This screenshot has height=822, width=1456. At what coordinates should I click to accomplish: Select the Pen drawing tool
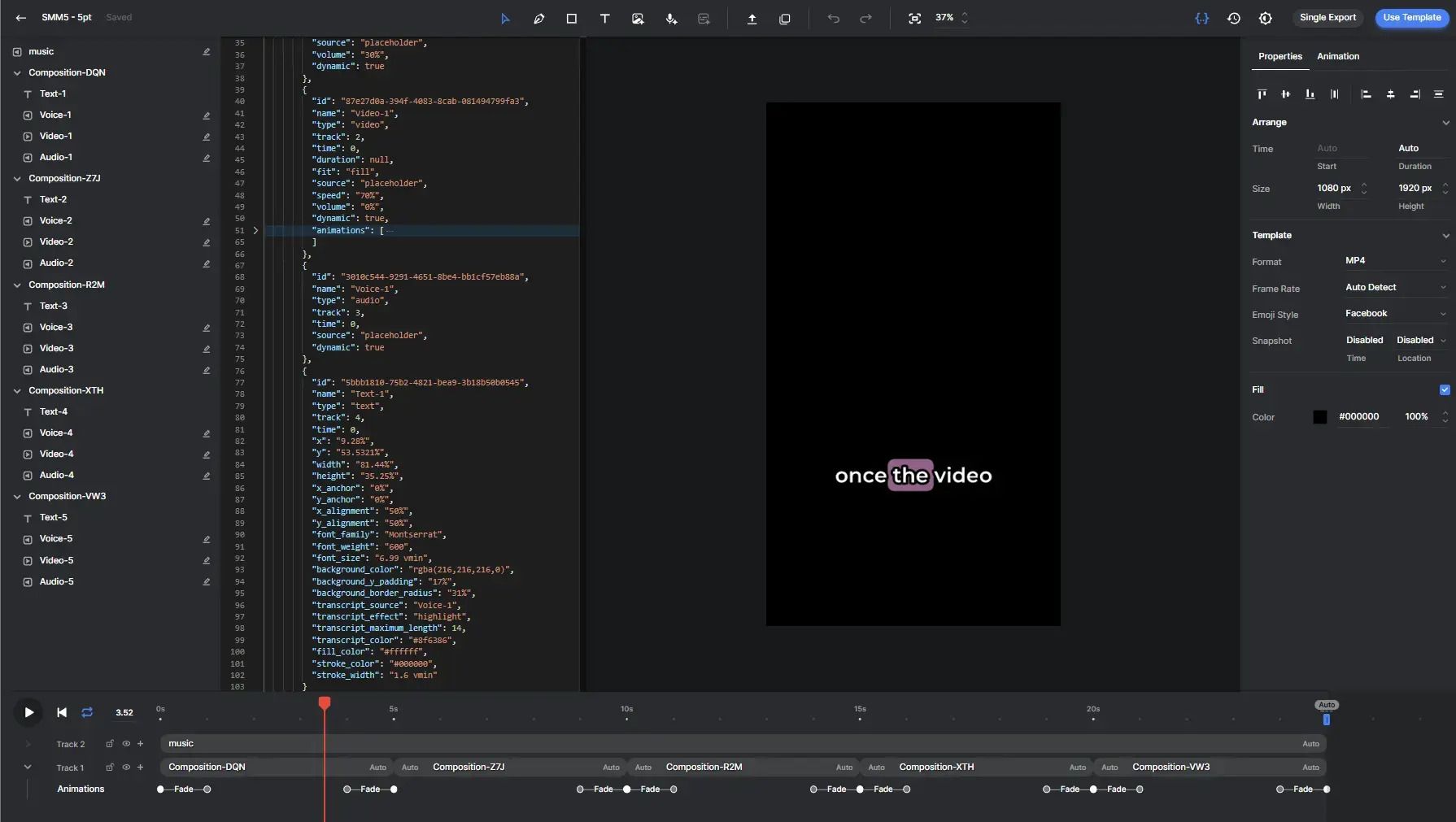(x=538, y=19)
